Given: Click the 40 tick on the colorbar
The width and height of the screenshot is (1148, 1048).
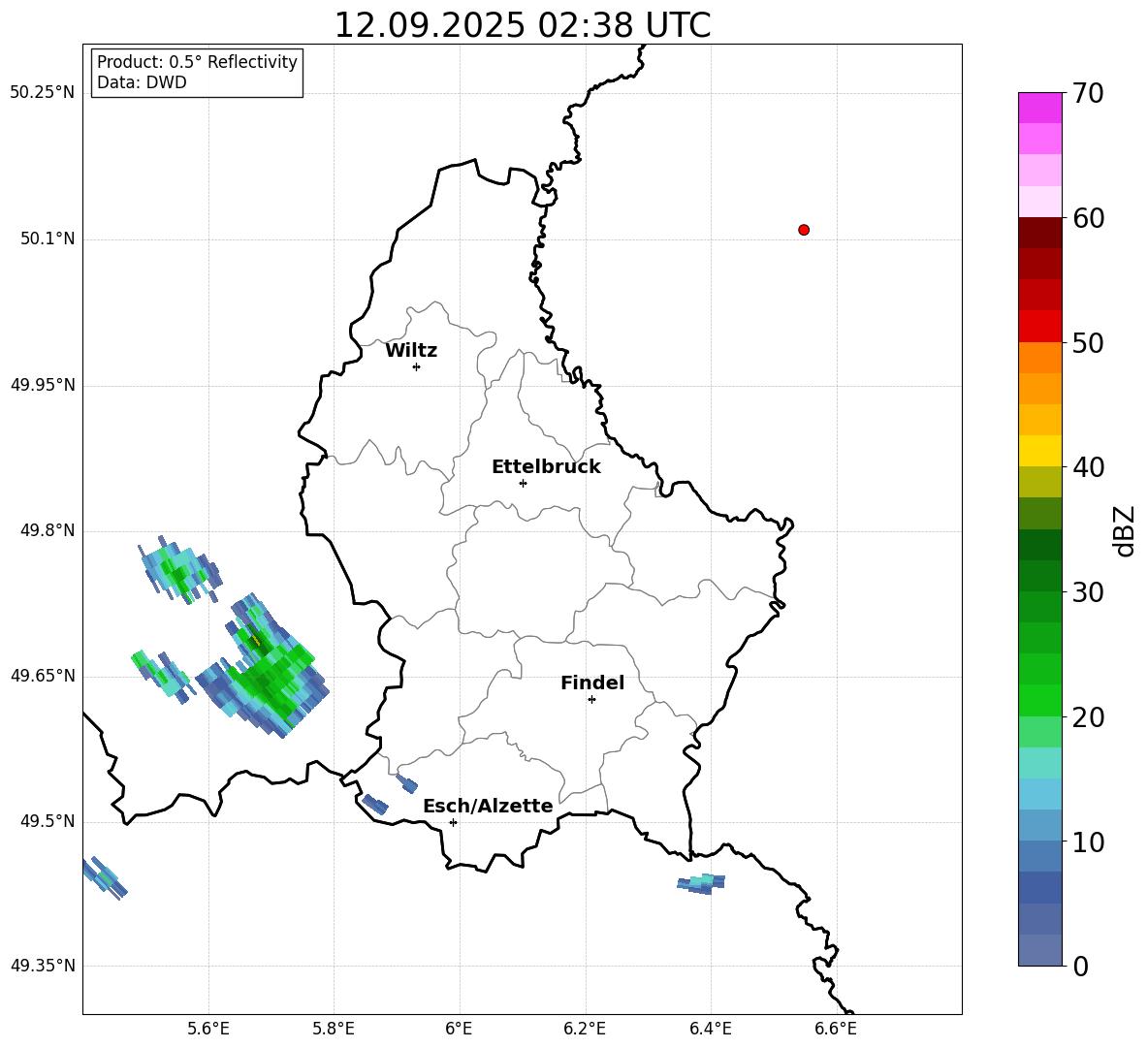Looking at the screenshot, I should [1088, 467].
